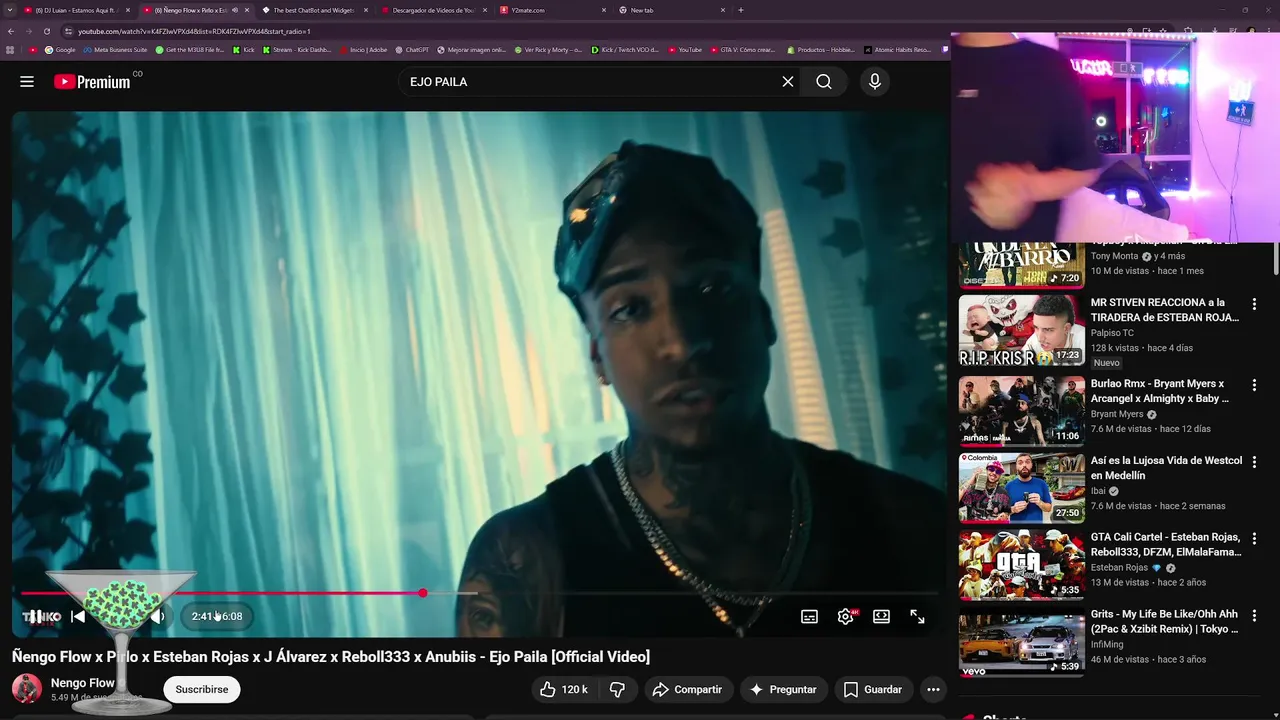Switch to the DJ Luian browser tab

(x=77, y=10)
